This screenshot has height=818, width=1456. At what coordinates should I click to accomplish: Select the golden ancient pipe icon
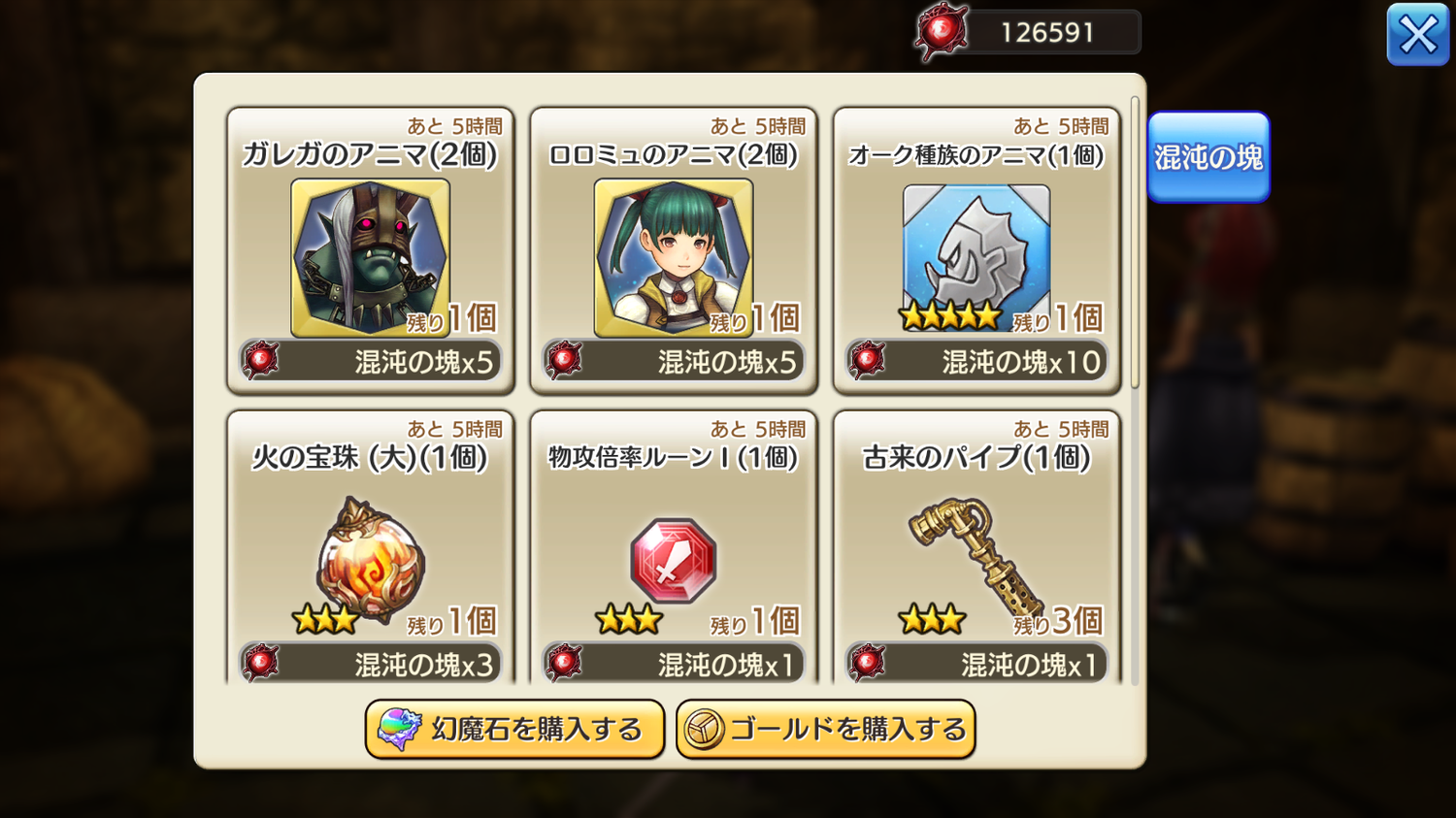click(x=976, y=557)
